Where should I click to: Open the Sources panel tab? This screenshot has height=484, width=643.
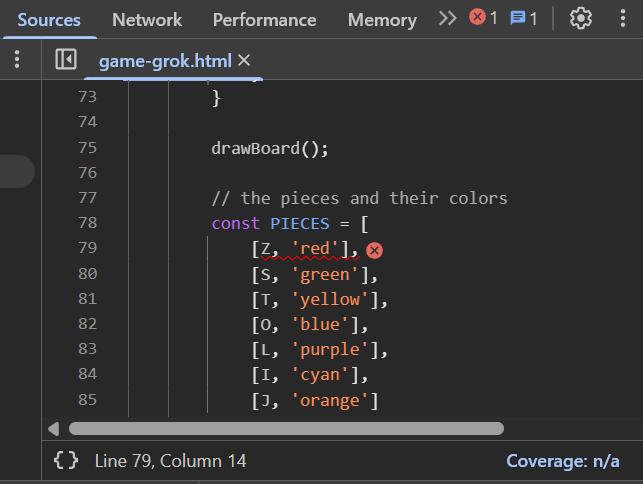click(x=49, y=20)
